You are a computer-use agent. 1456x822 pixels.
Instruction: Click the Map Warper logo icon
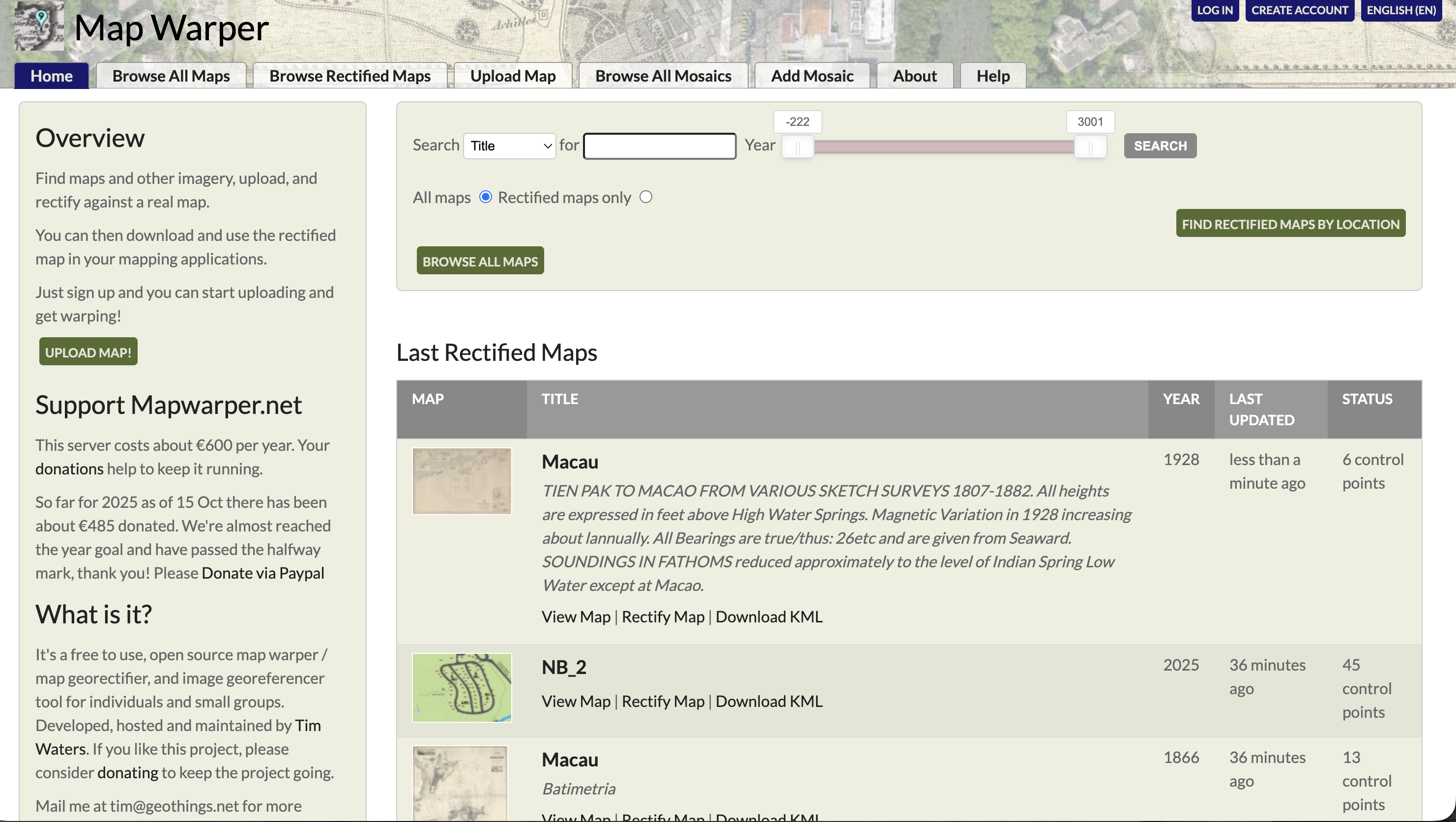tap(39, 25)
